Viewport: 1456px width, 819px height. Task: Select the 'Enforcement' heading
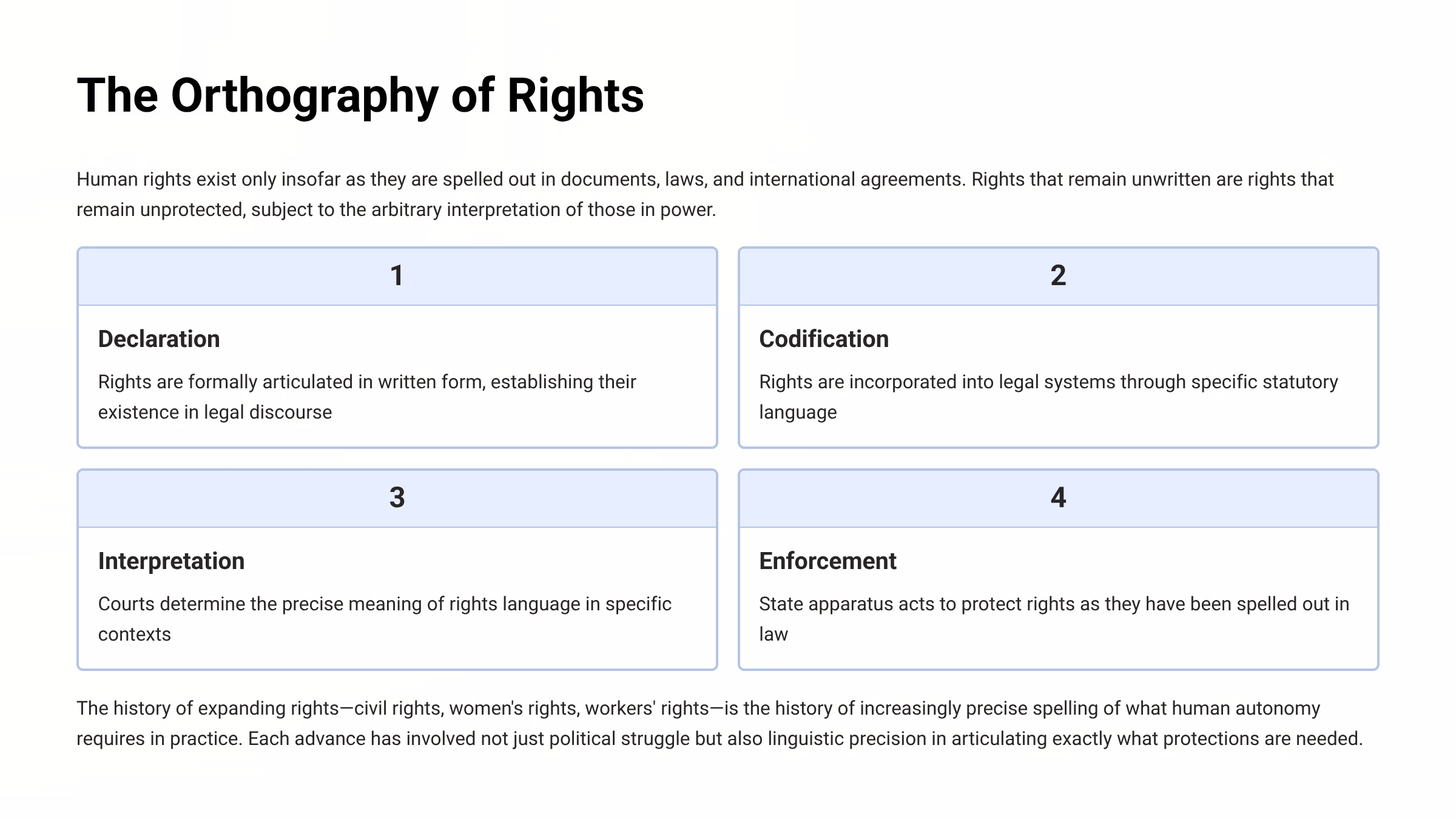[x=827, y=561]
